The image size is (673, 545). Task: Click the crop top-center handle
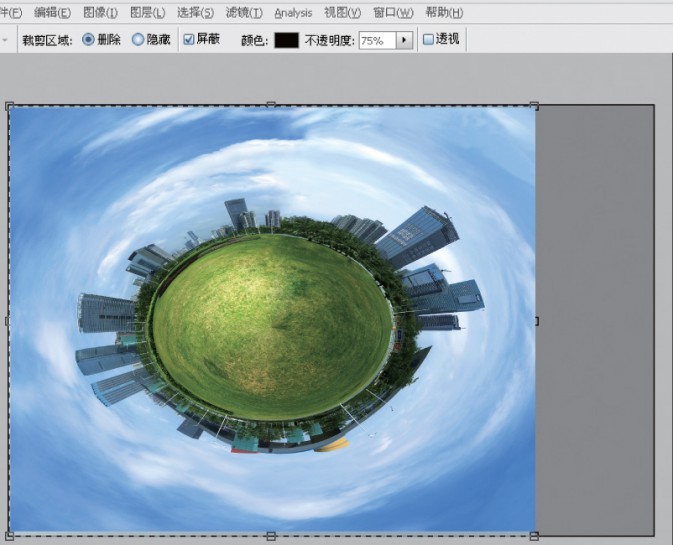coord(271,105)
